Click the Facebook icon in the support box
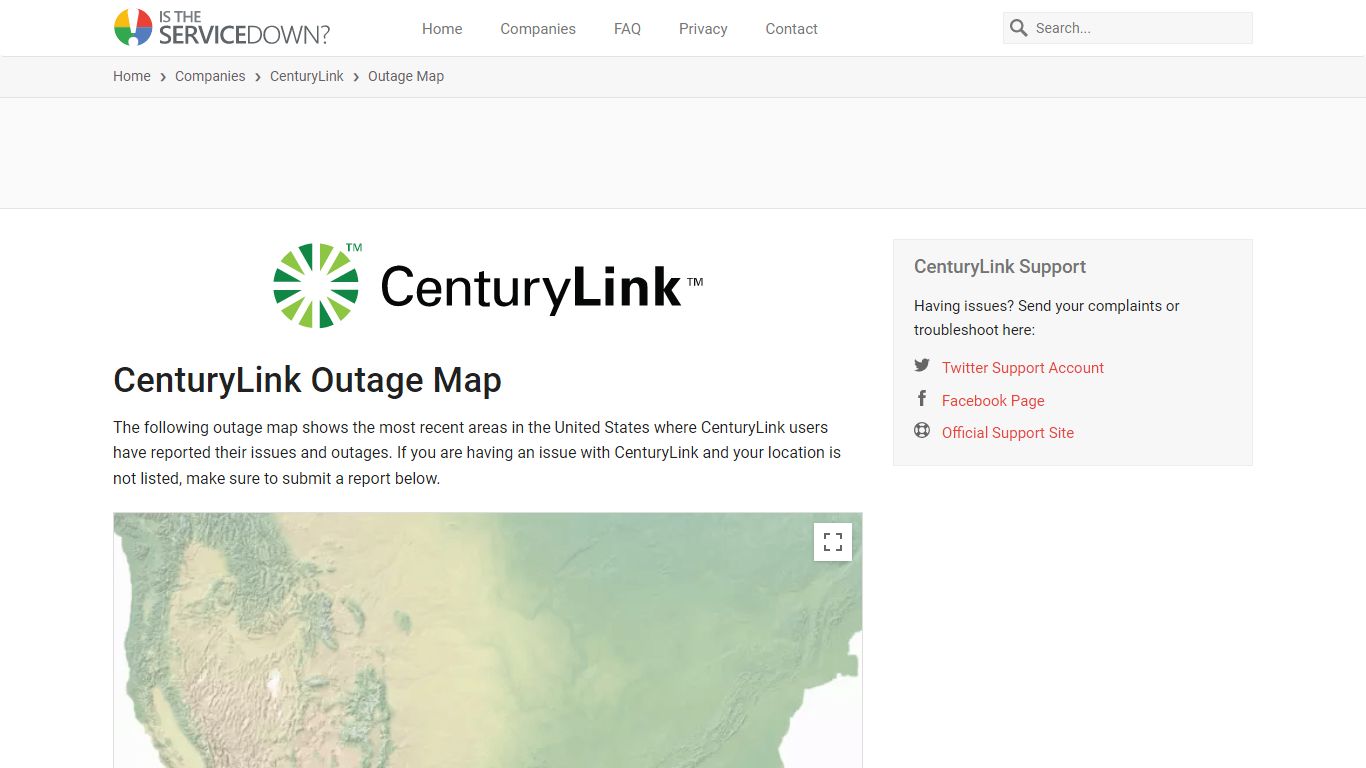Image resolution: width=1366 pixels, height=768 pixels. [x=922, y=399]
